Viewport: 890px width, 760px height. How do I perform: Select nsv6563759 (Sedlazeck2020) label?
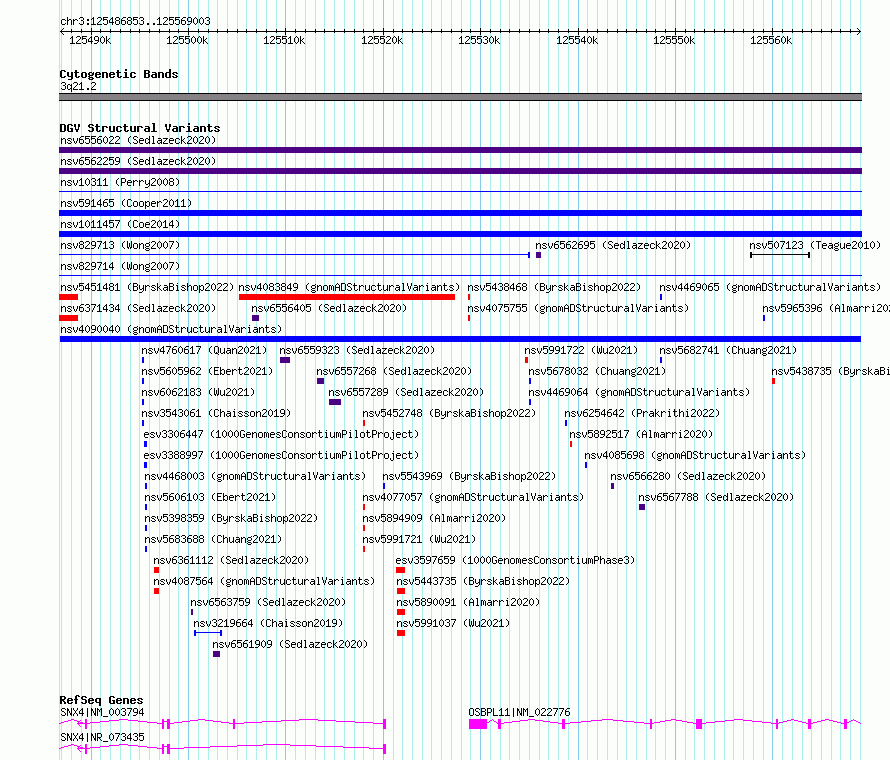point(268,602)
